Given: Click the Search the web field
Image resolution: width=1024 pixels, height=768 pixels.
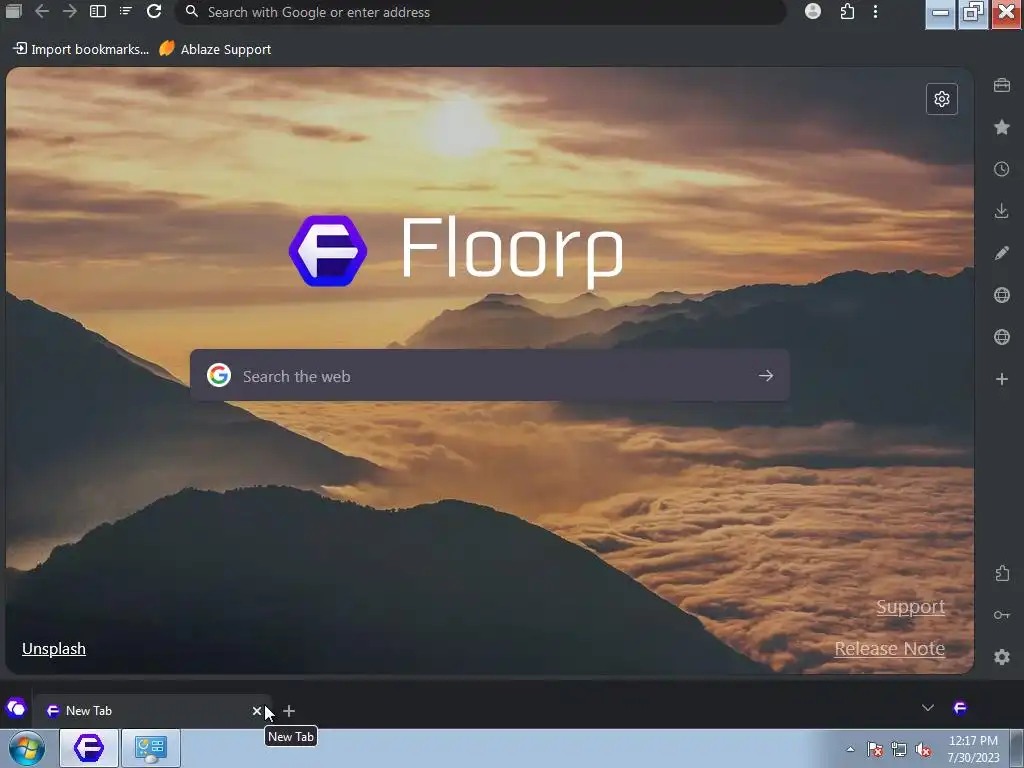Looking at the screenshot, I should pos(490,376).
